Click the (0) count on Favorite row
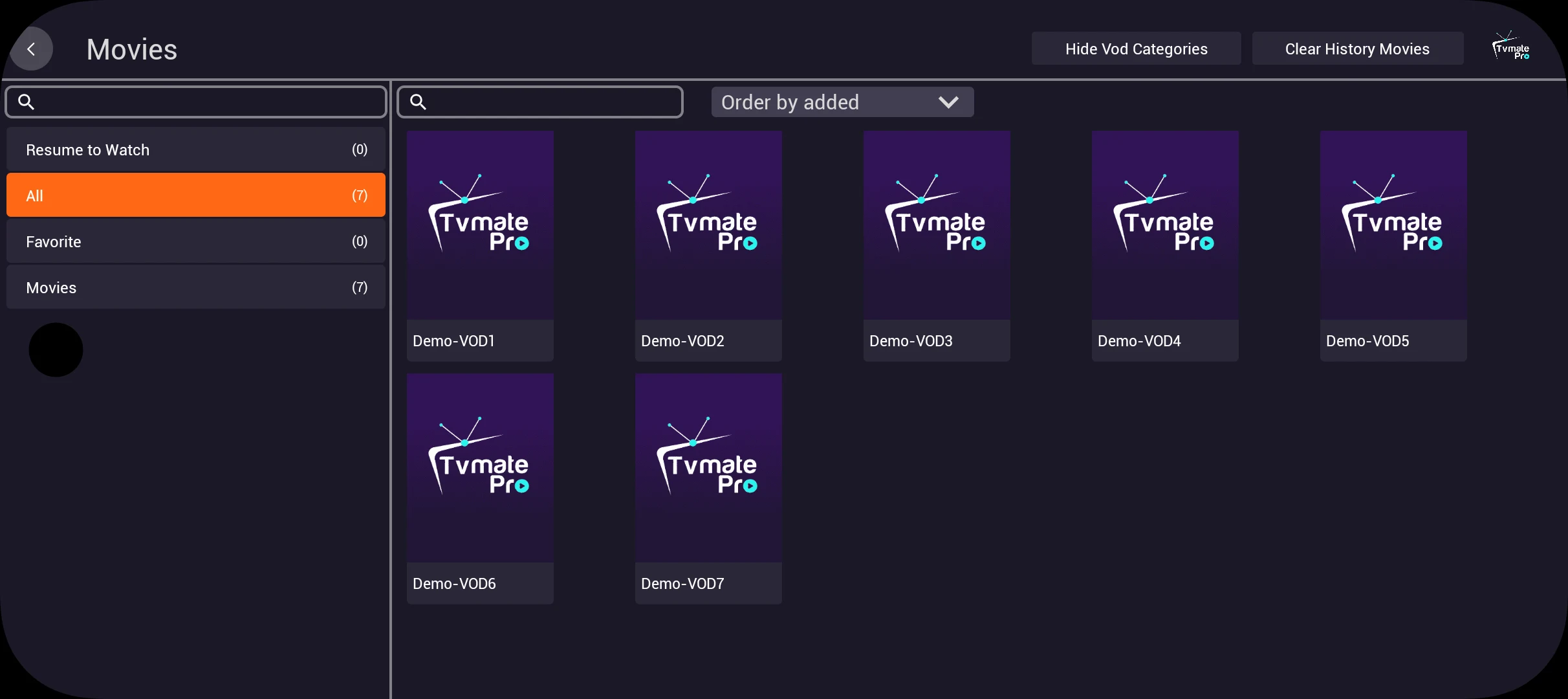 coord(360,241)
